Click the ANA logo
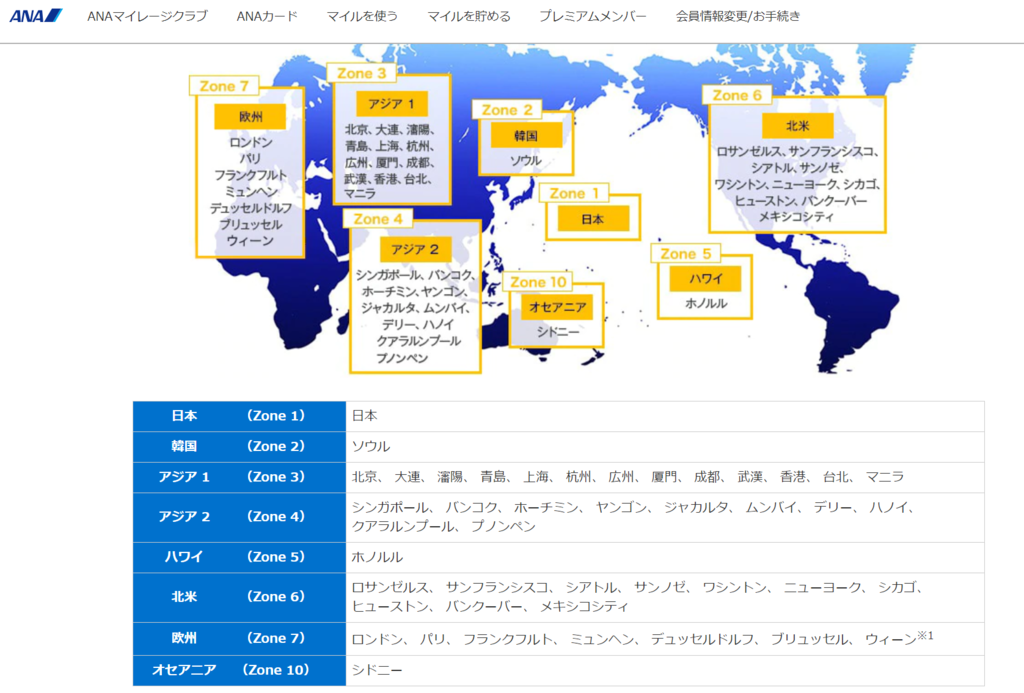 point(36,16)
